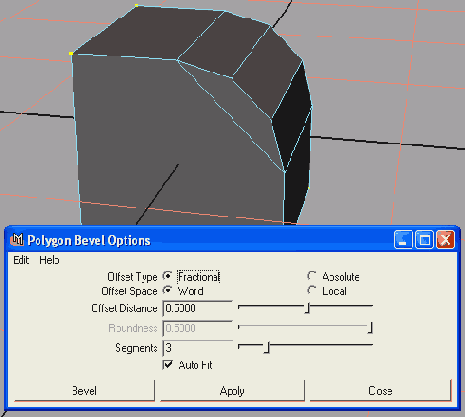The width and height of the screenshot is (465, 417).
Task: Select World offset space radio
Action: click(x=167, y=290)
